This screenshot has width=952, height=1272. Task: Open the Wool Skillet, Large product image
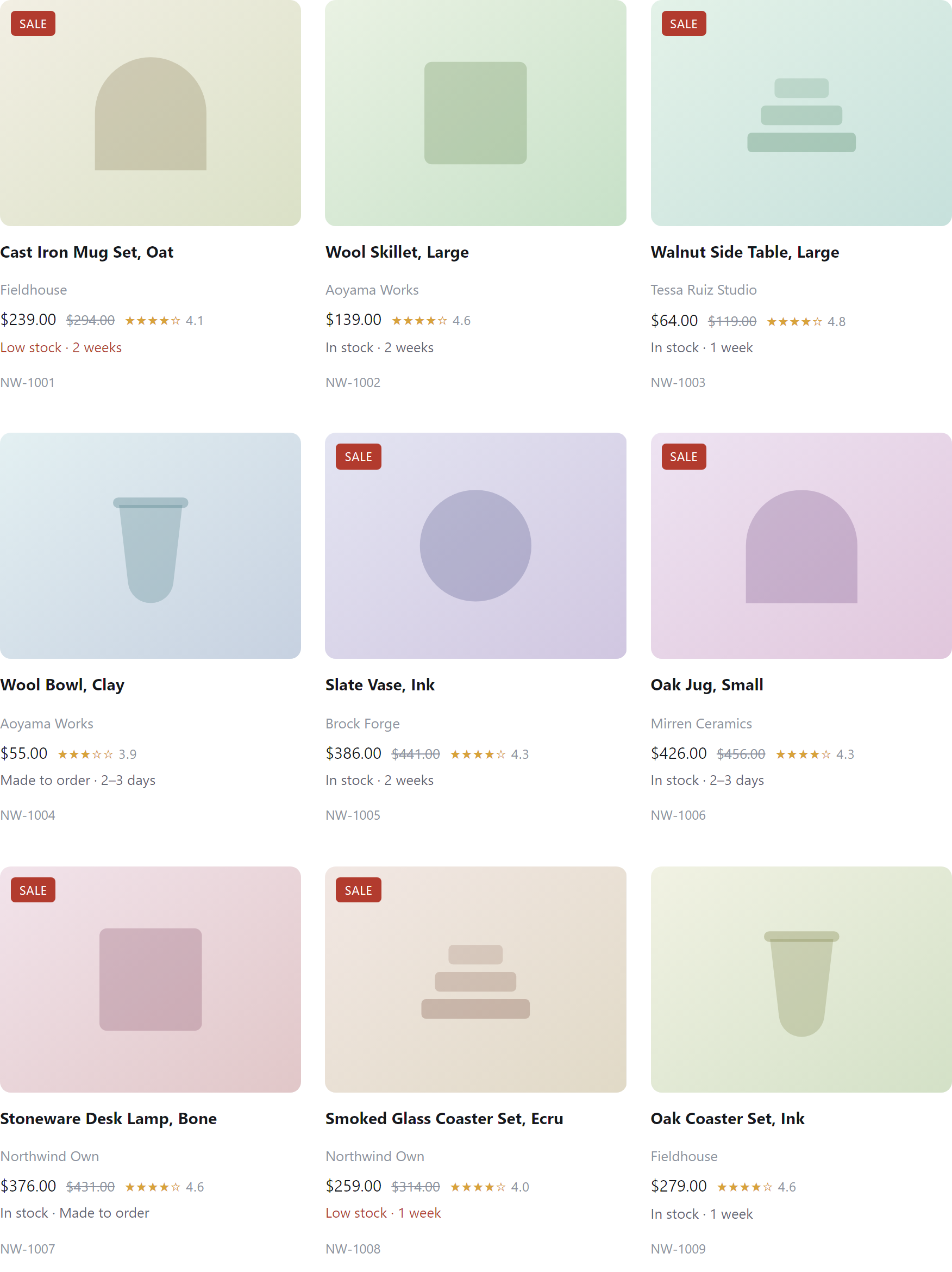(475, 113)
